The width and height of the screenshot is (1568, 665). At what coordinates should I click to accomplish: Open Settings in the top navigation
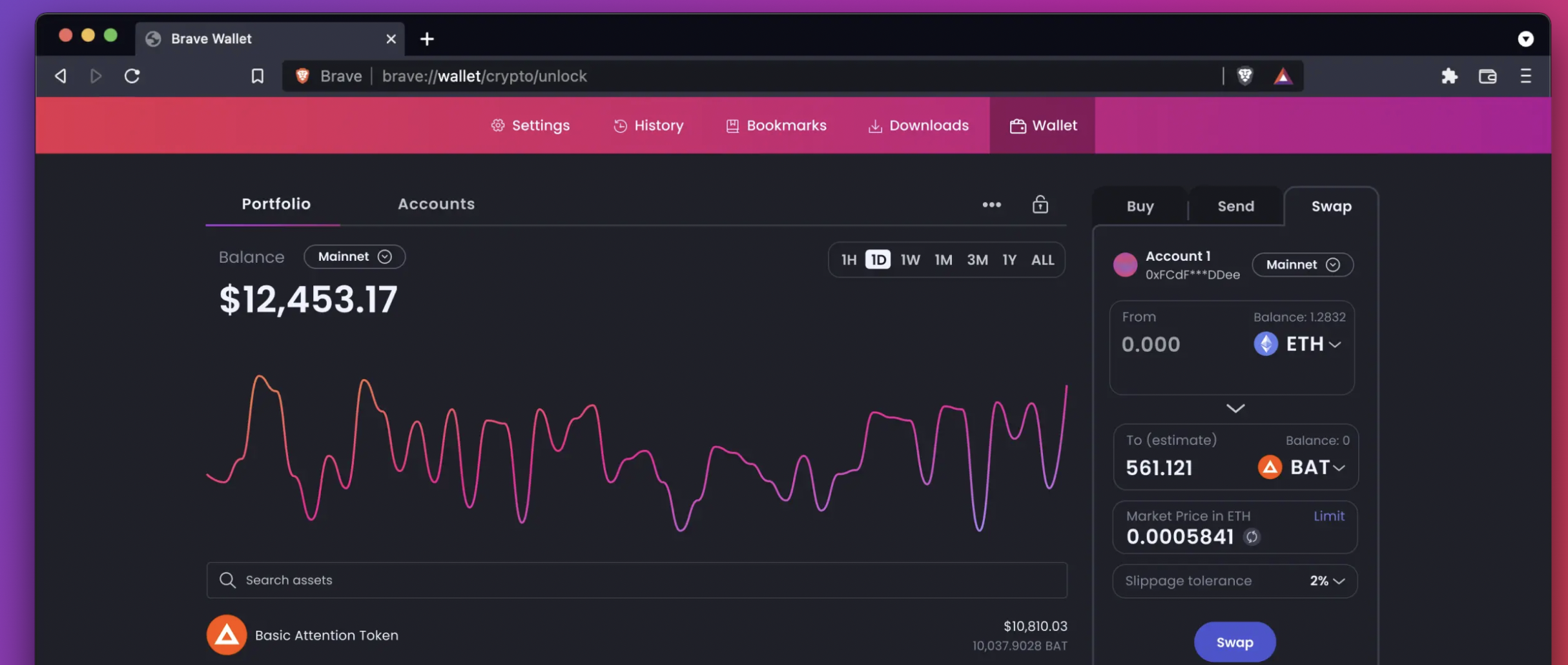[x=530, y=125]
